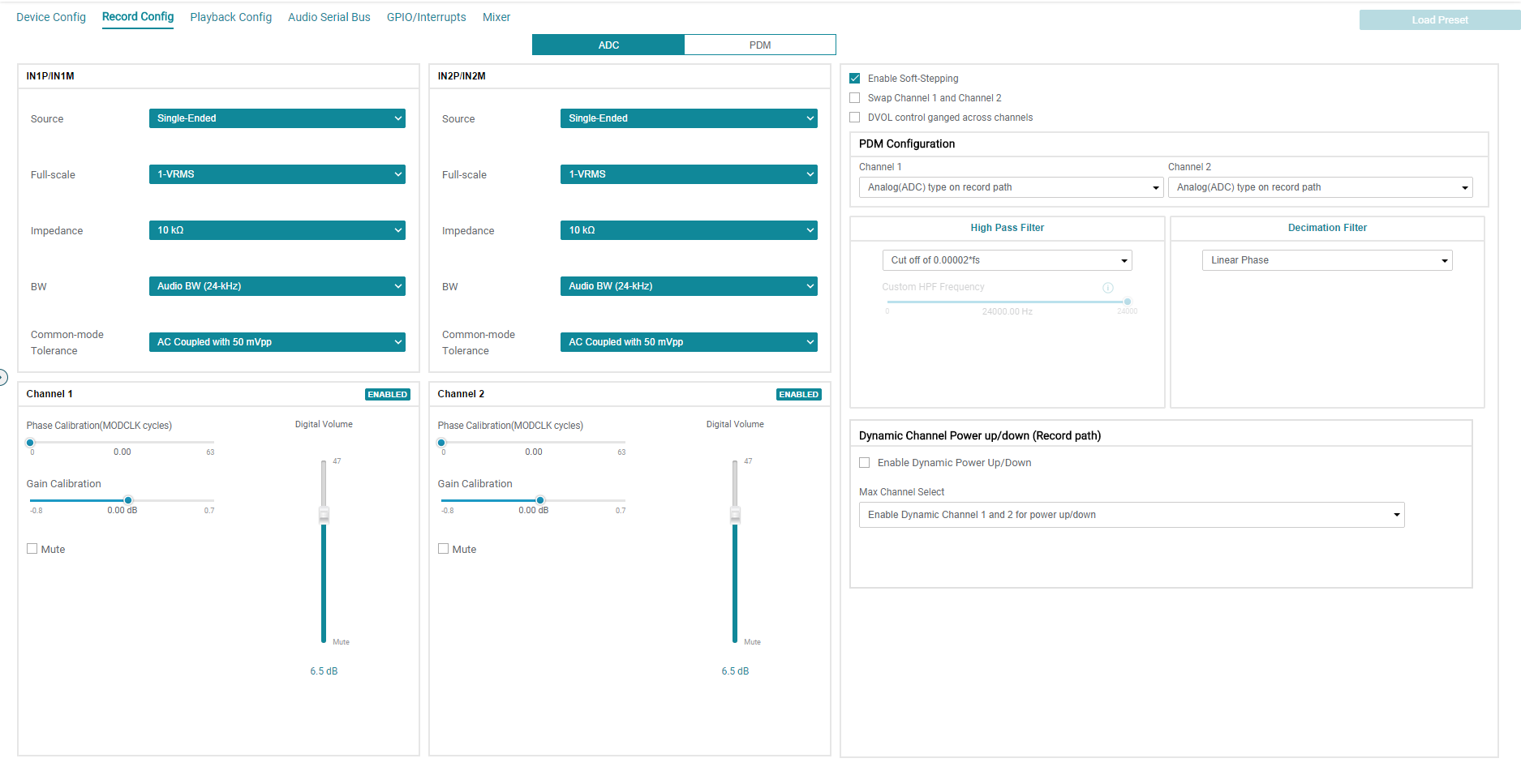Open Decimation Filter Linear Phase dropdown

coord(1327,260)
